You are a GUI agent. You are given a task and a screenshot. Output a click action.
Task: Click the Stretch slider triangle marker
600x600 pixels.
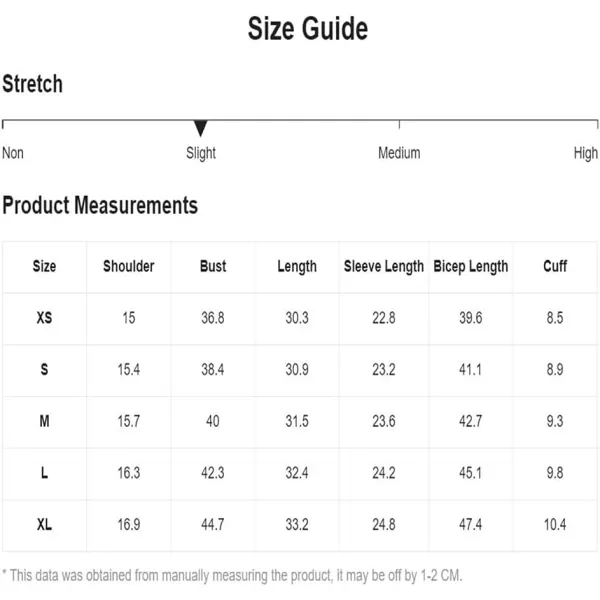[200, 128]
